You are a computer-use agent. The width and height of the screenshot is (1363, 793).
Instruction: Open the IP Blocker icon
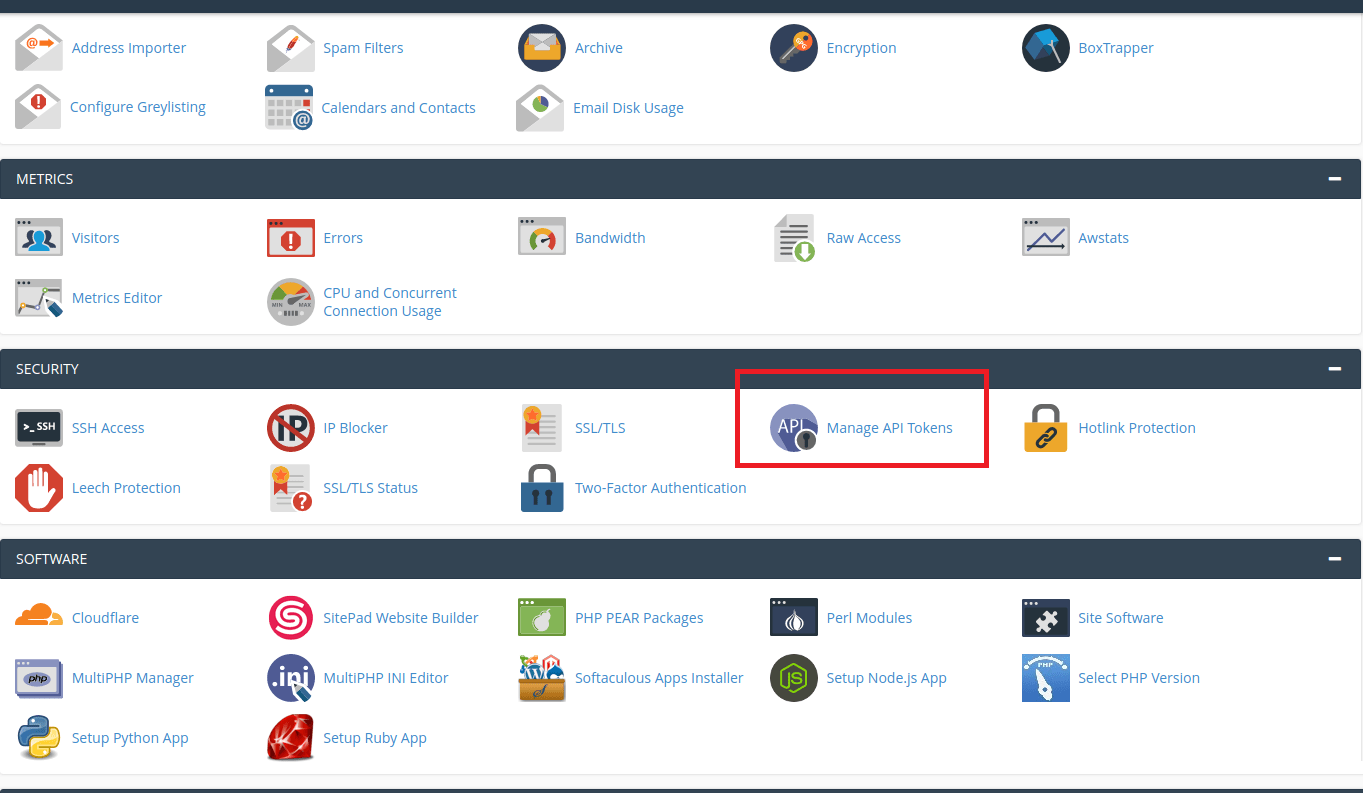pos(291,428)
